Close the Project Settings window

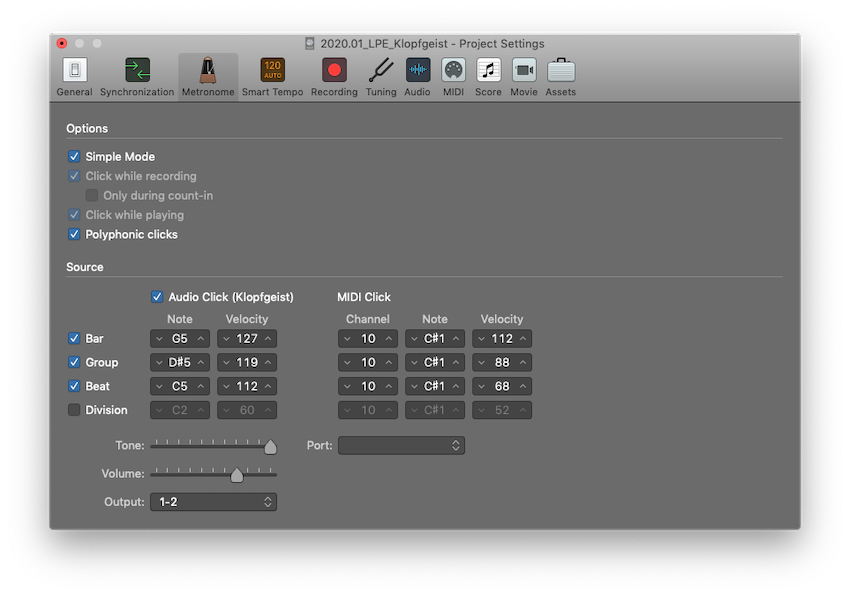[62, 43]
